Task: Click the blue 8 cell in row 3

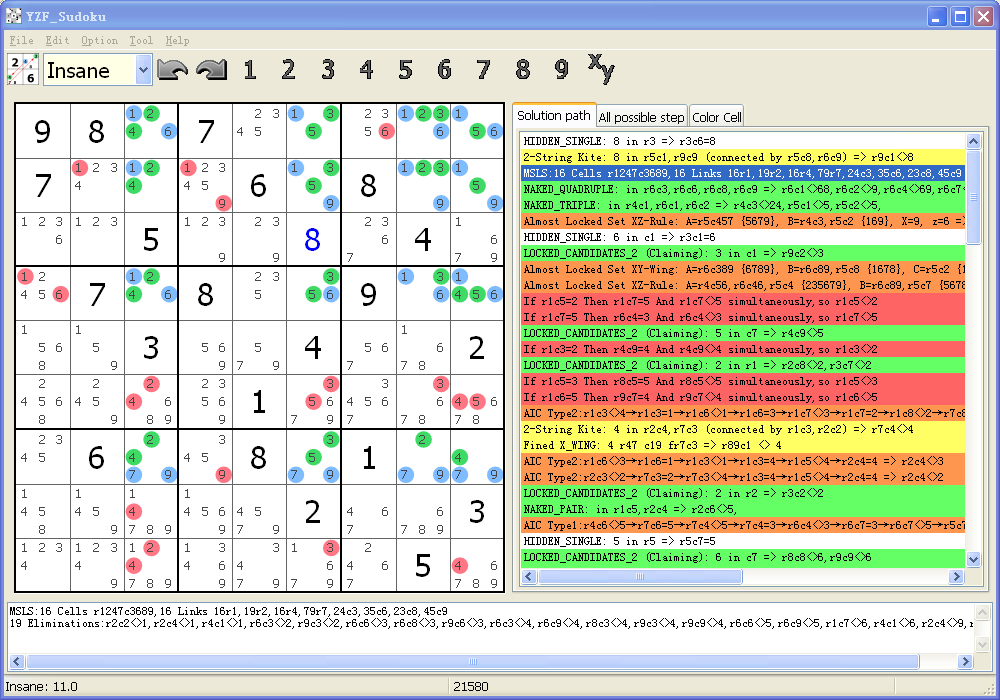Action: pos(312,240)
